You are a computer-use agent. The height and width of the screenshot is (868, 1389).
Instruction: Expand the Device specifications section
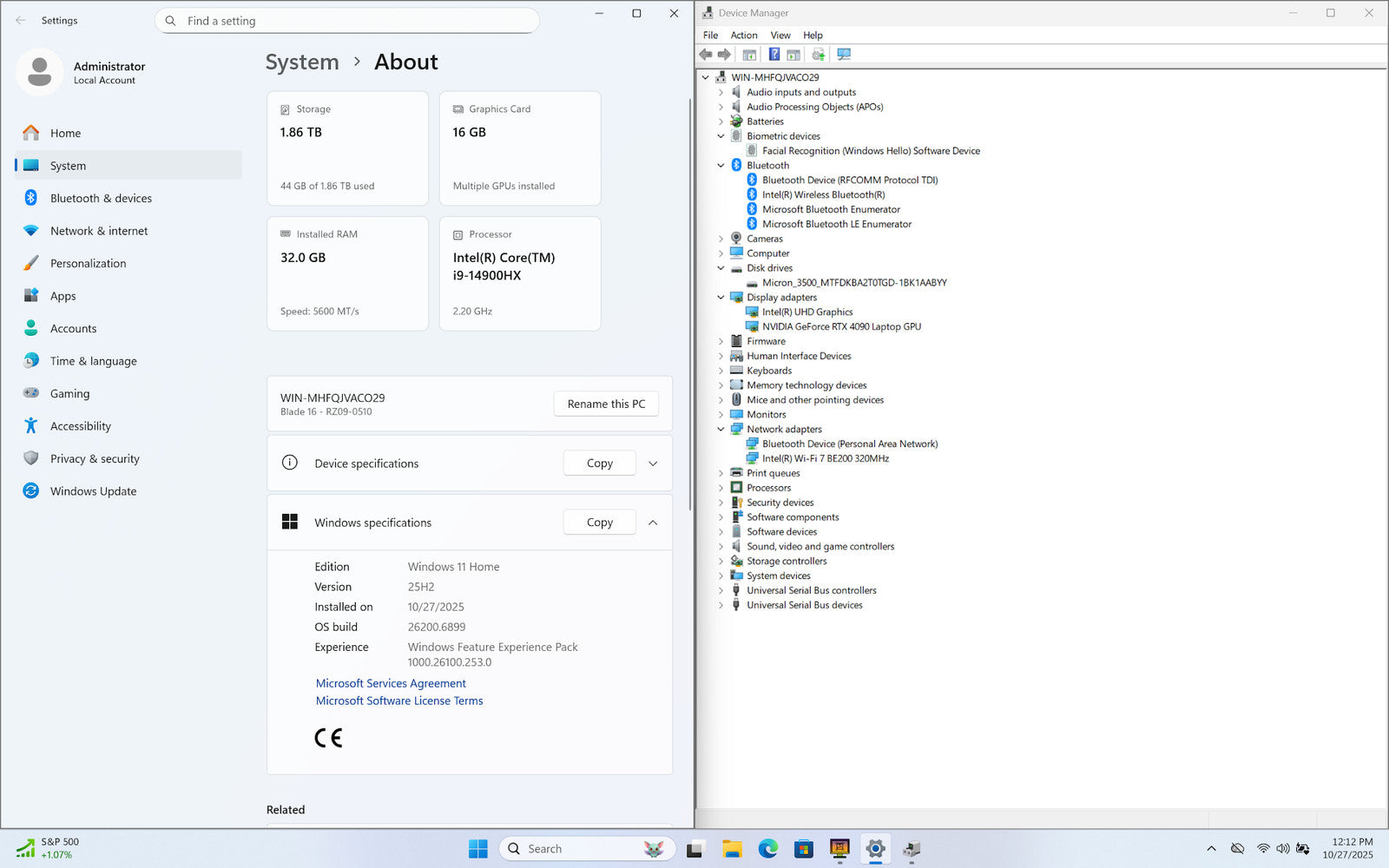pos(653,464)
